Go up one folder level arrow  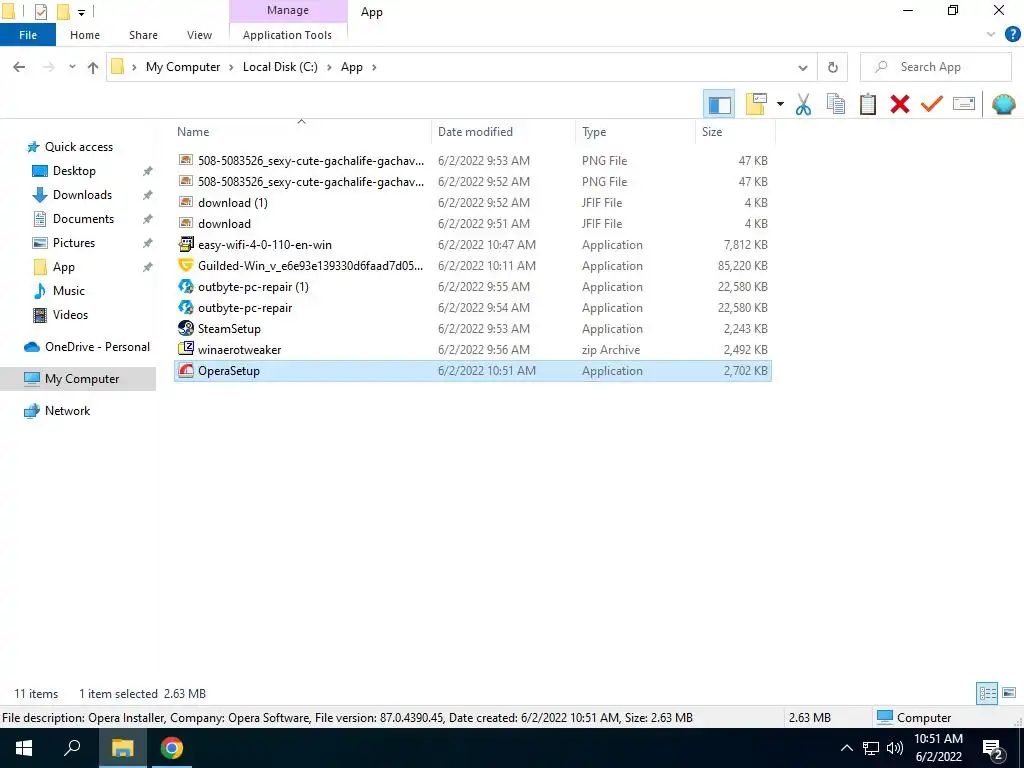click(93, 67)
